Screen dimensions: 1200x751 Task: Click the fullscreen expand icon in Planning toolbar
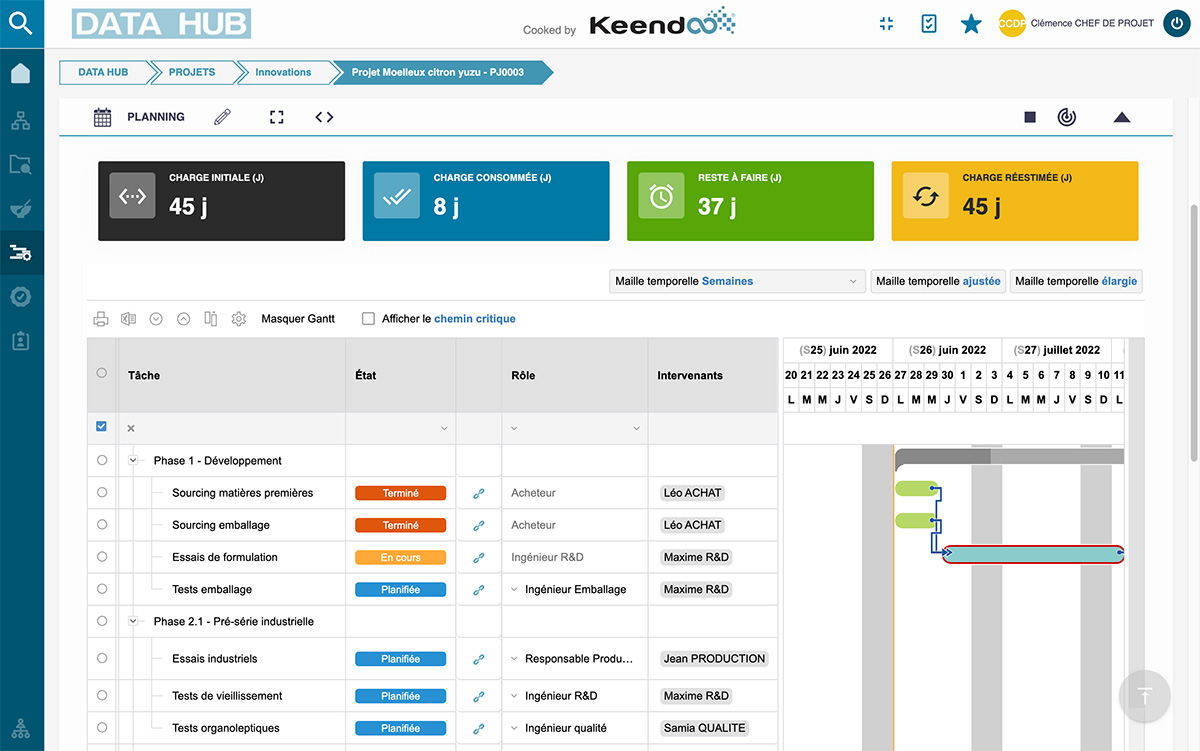277,117
